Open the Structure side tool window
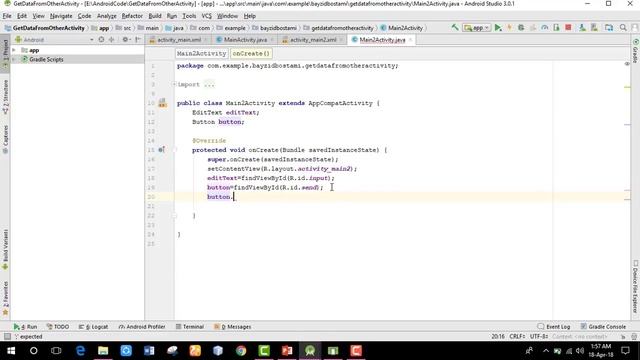The height and width of the screenshot is (360, 640). (5, 97)
